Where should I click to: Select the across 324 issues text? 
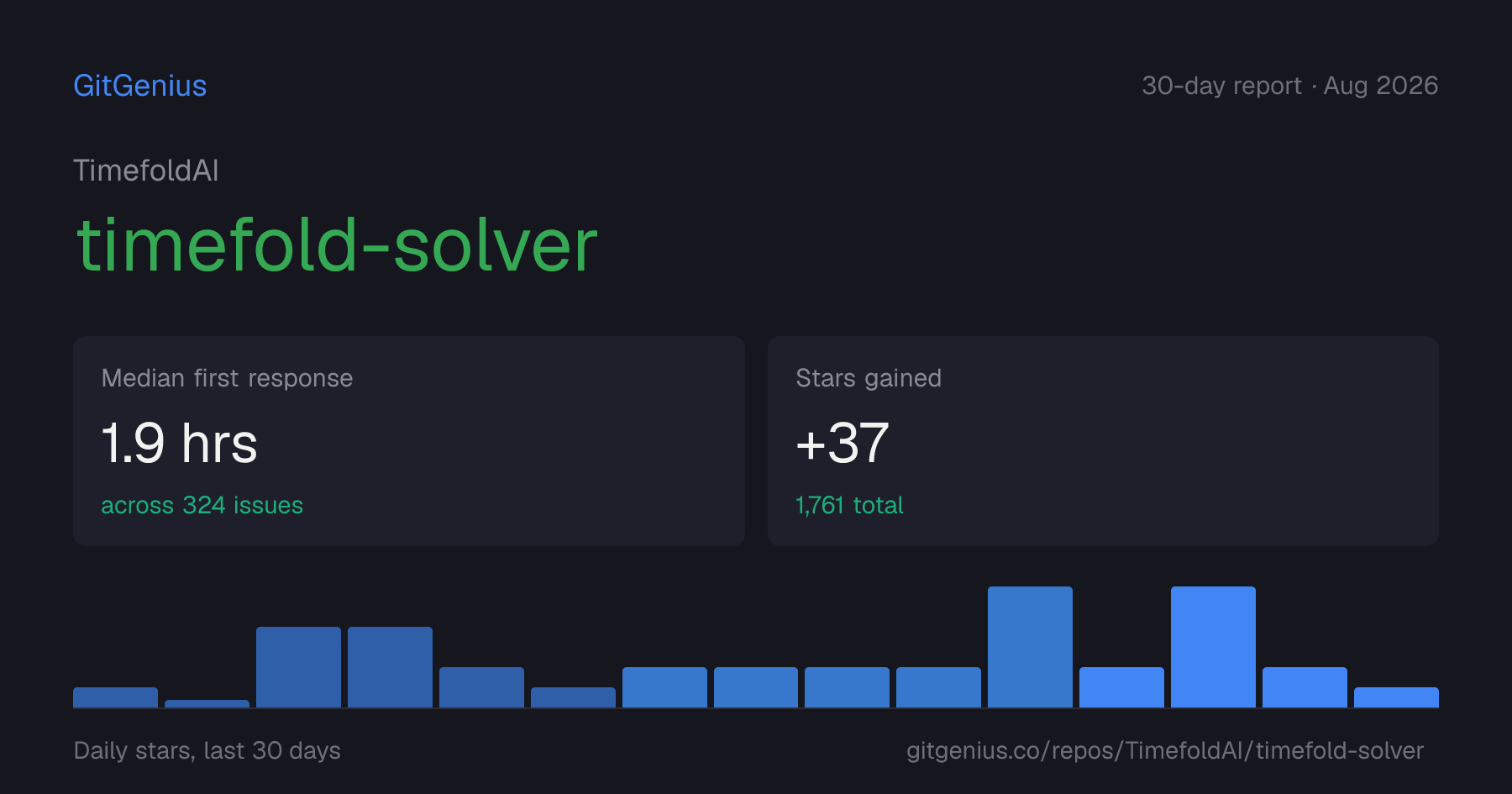coord(202,505)
